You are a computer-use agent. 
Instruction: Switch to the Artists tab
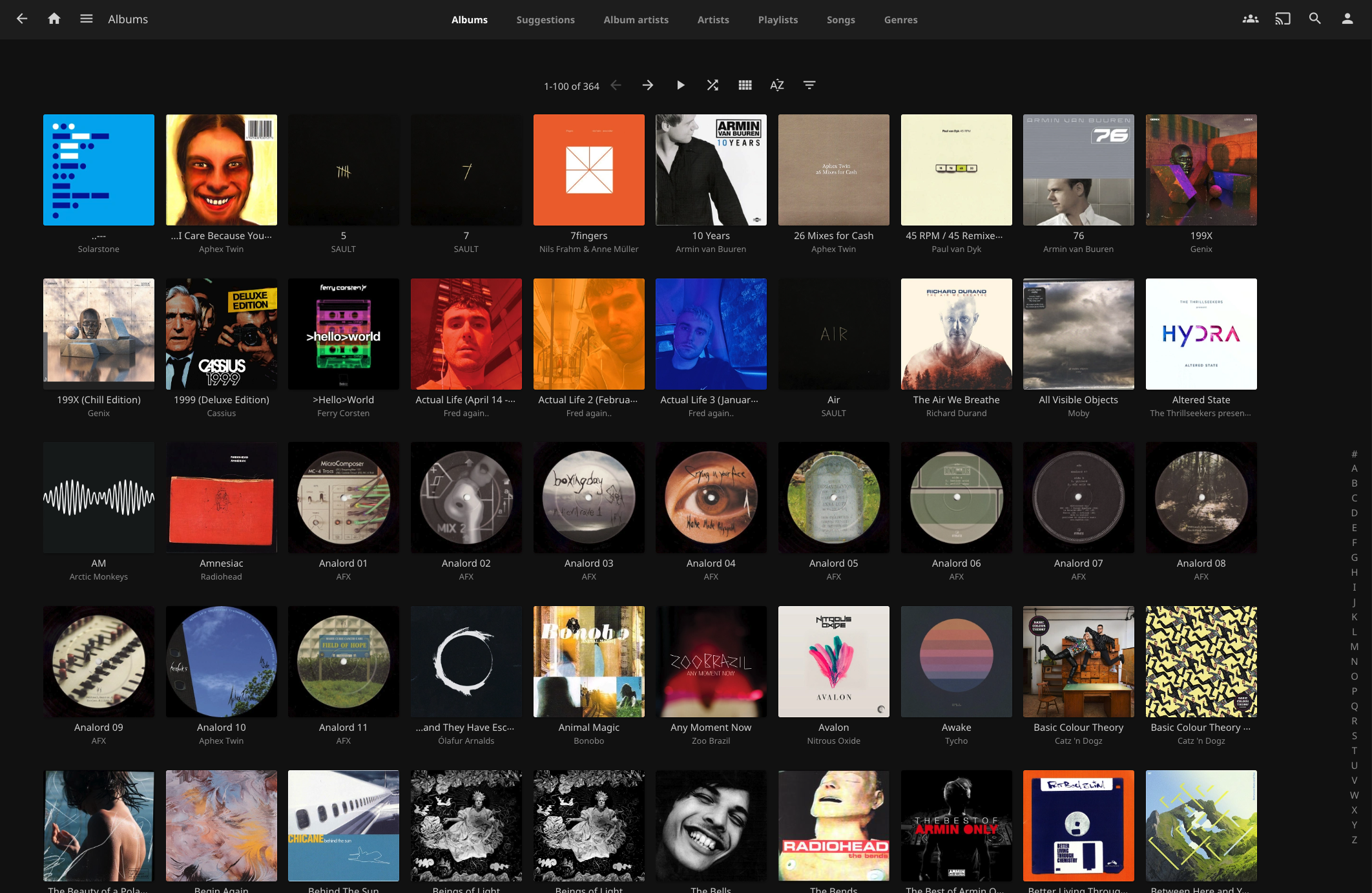[x=713, y=20]
